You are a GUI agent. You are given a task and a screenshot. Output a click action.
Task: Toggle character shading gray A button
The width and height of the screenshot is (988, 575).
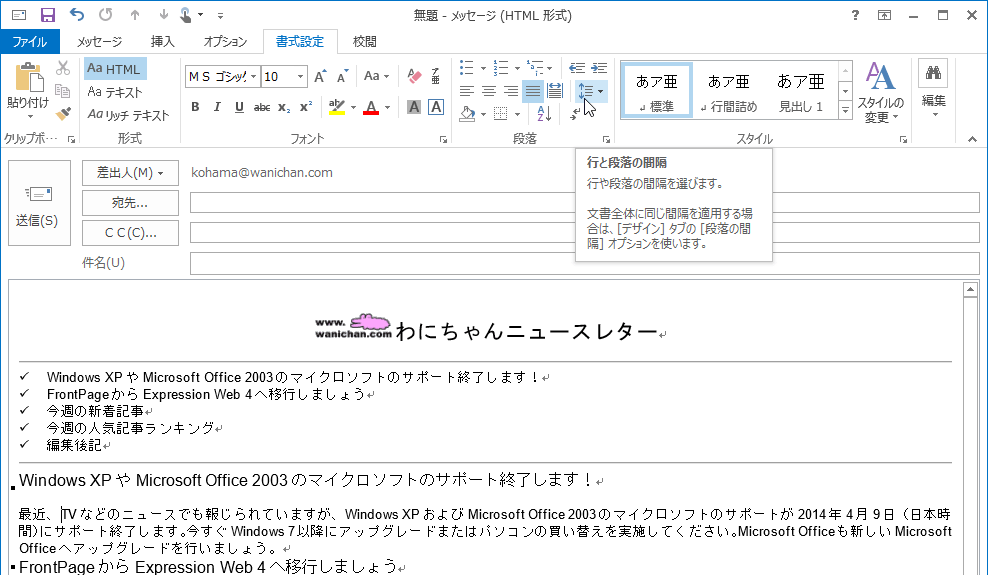coord(414,108)
